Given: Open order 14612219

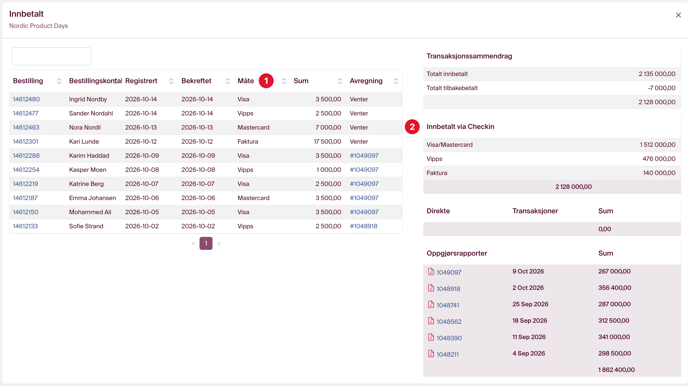Looking at the screenshot, I should [x=25, y=184].
